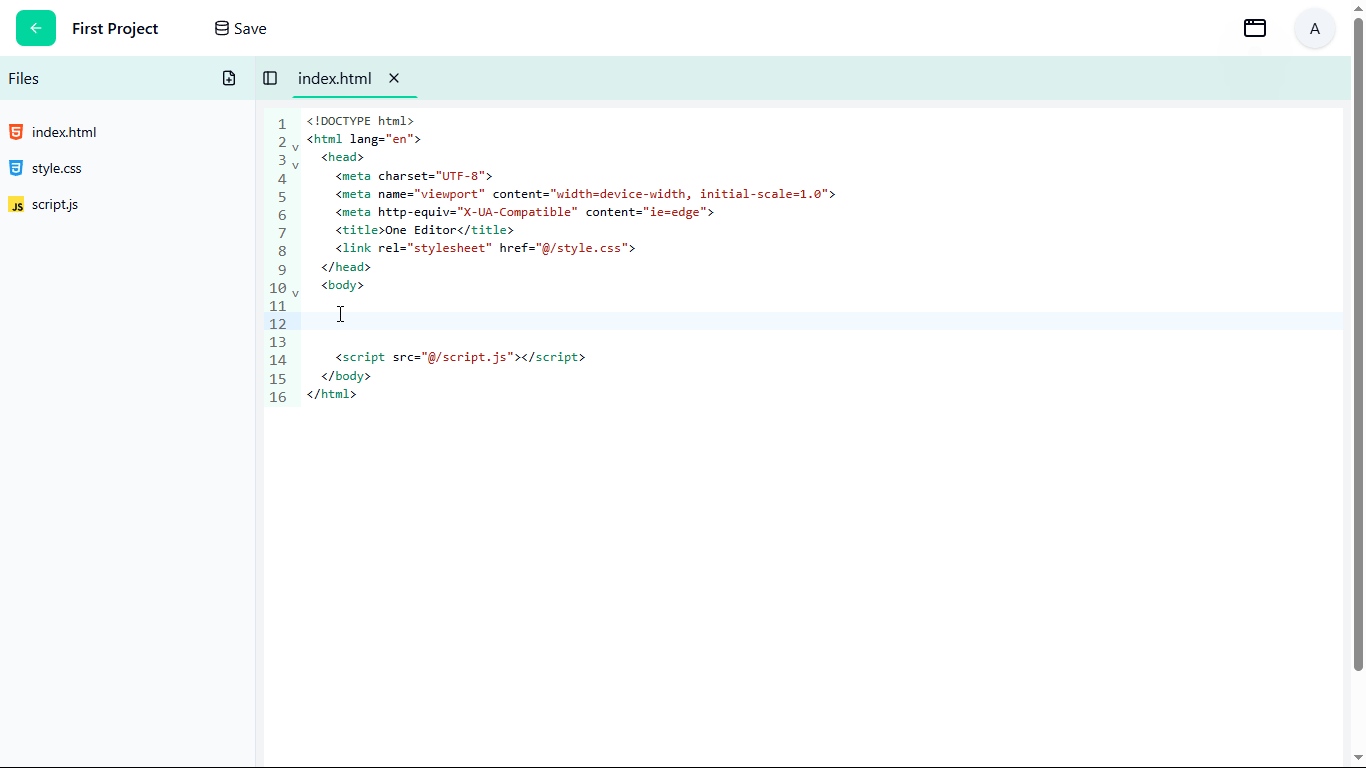This screenshot has height=768, width=1366.
Task: Open the browser preview window icon
Action: (x=1254, y=28)
